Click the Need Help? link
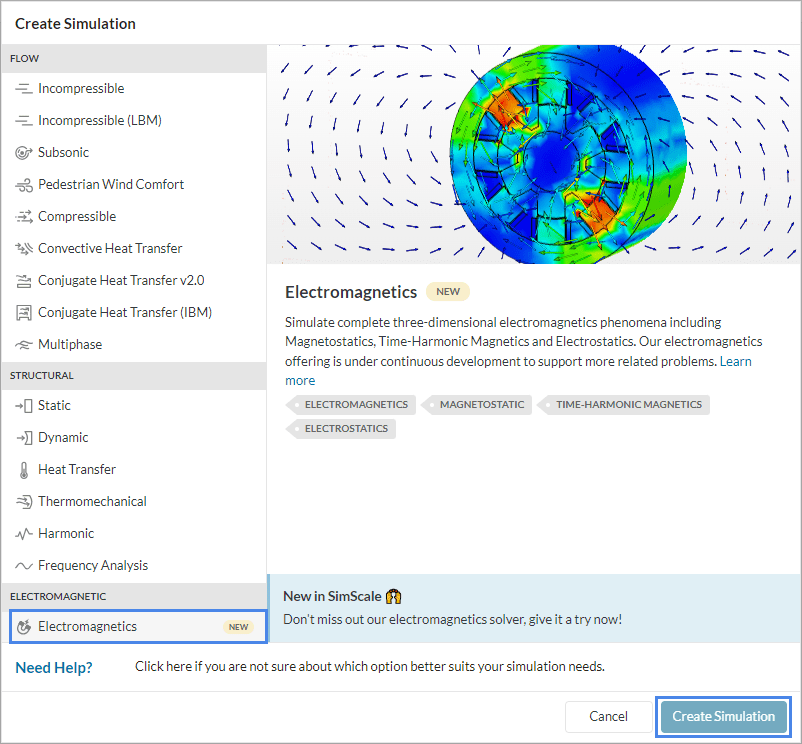 pyautogui.click(x=53, y=667)
